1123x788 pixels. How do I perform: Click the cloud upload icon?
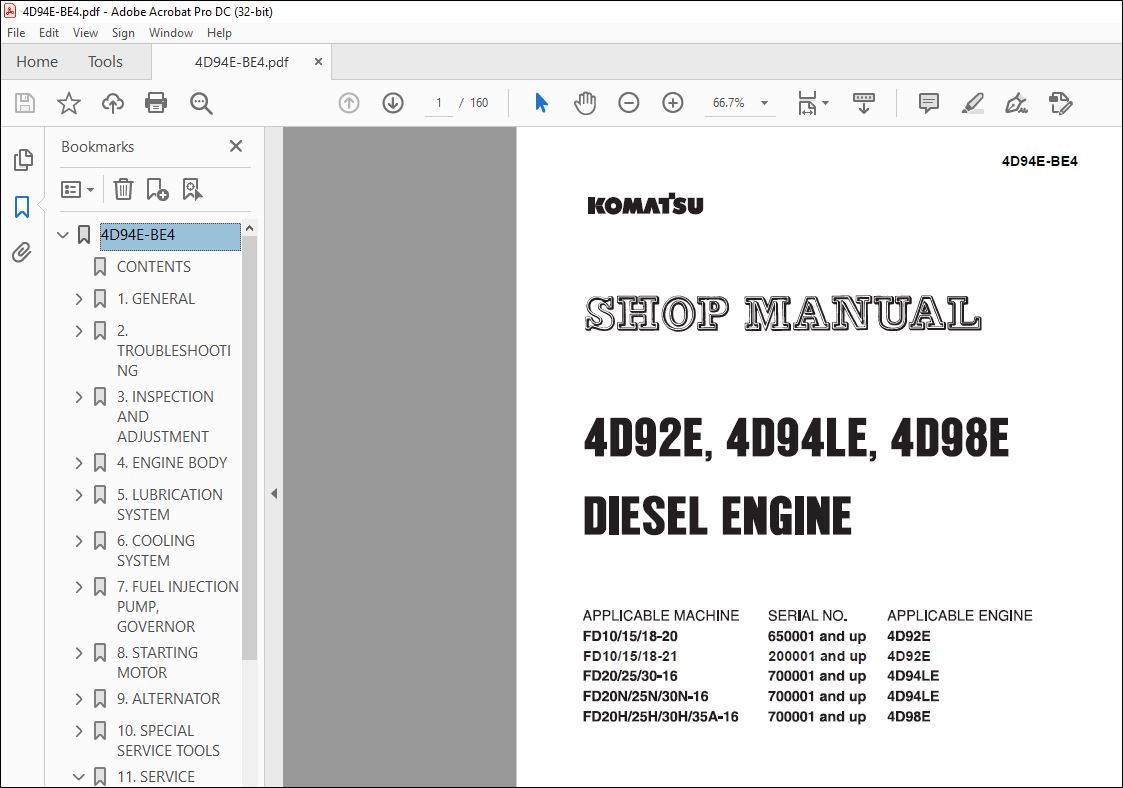(x=112, y=103)
